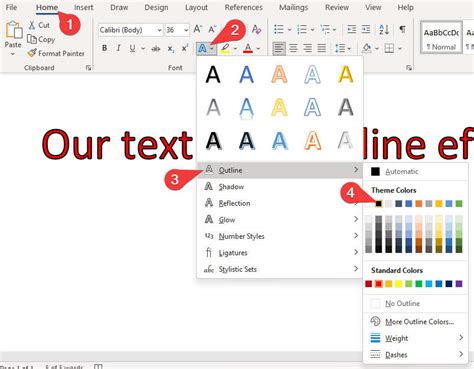Open Number Styles submenu
Image resolution: width=474 pixels, height=369 pixels.
point(279,236)
